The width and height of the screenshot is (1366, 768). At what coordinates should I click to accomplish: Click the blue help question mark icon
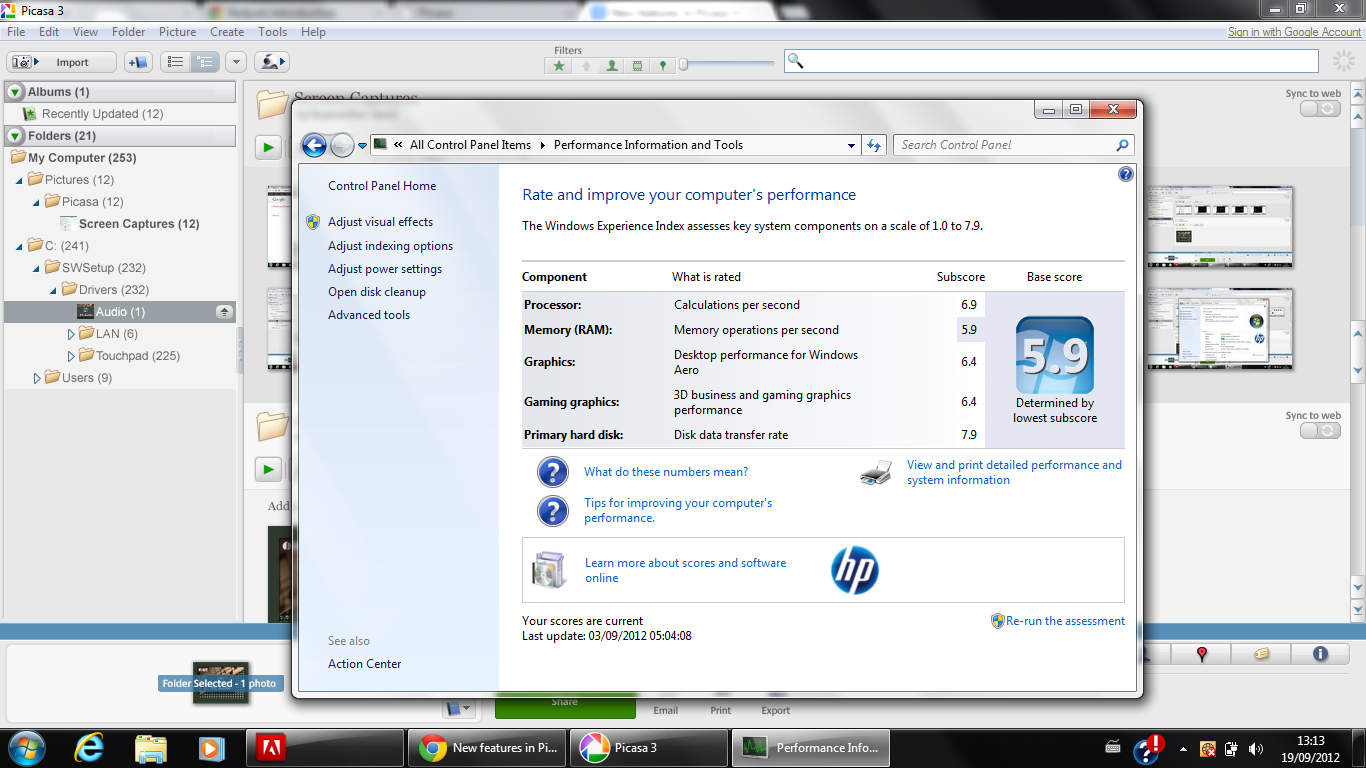pyautogui.click(x=1126, y=174)
